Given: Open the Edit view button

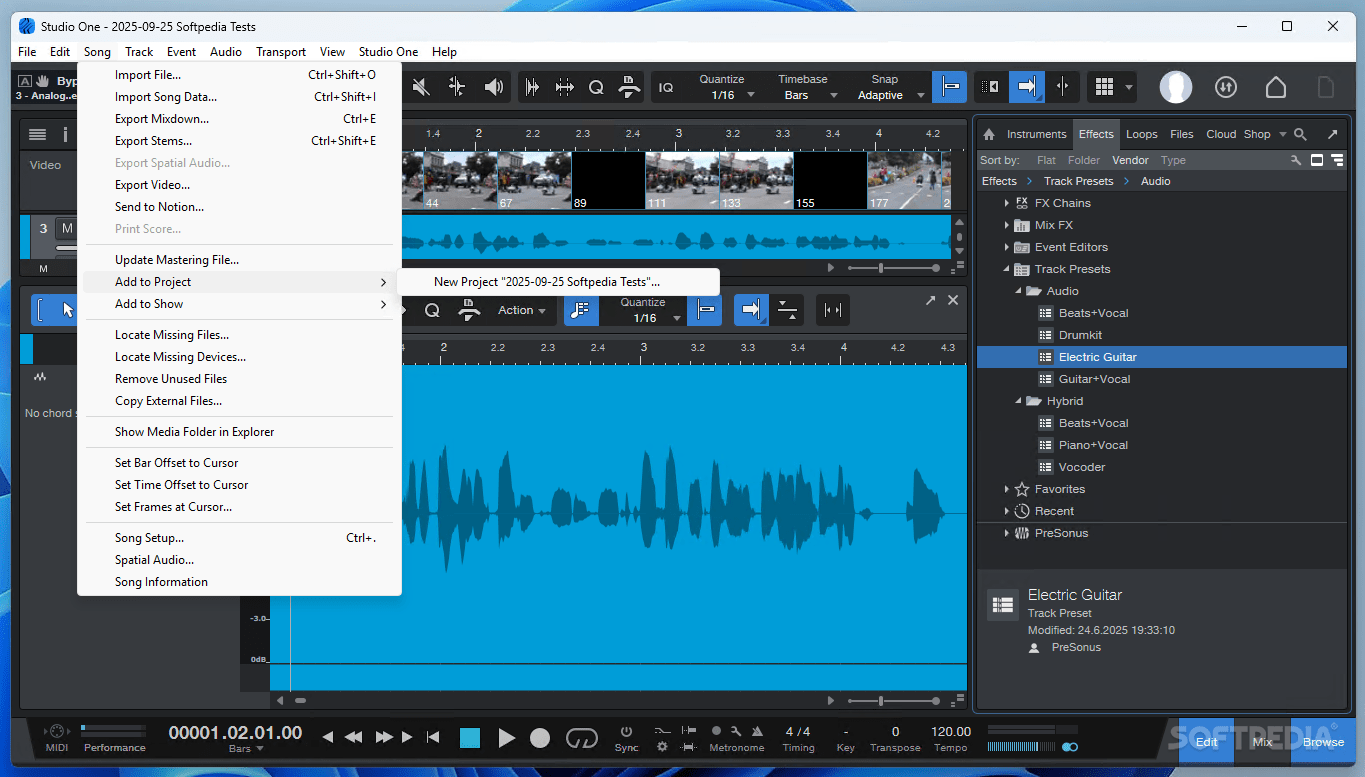Looking at the screenshot, I should [x=1207, y=742].
